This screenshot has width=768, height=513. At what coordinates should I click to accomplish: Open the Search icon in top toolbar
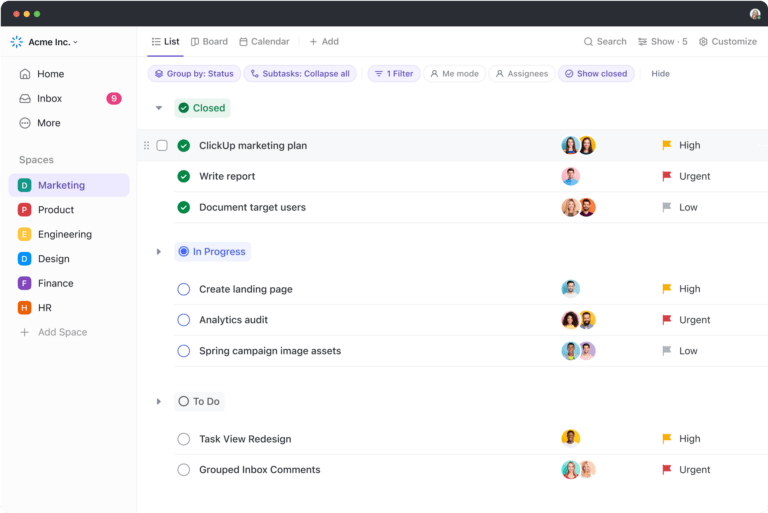[588, 42]
